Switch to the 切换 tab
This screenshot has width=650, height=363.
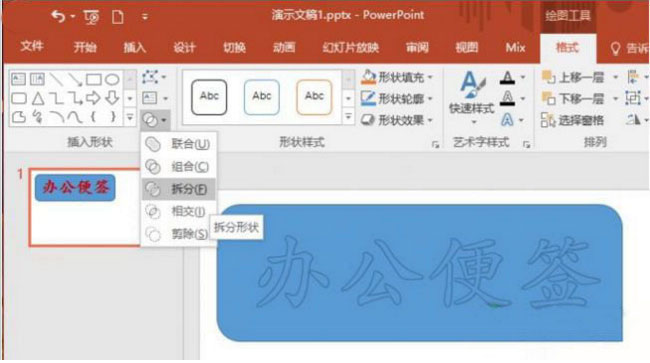[234, 47]
